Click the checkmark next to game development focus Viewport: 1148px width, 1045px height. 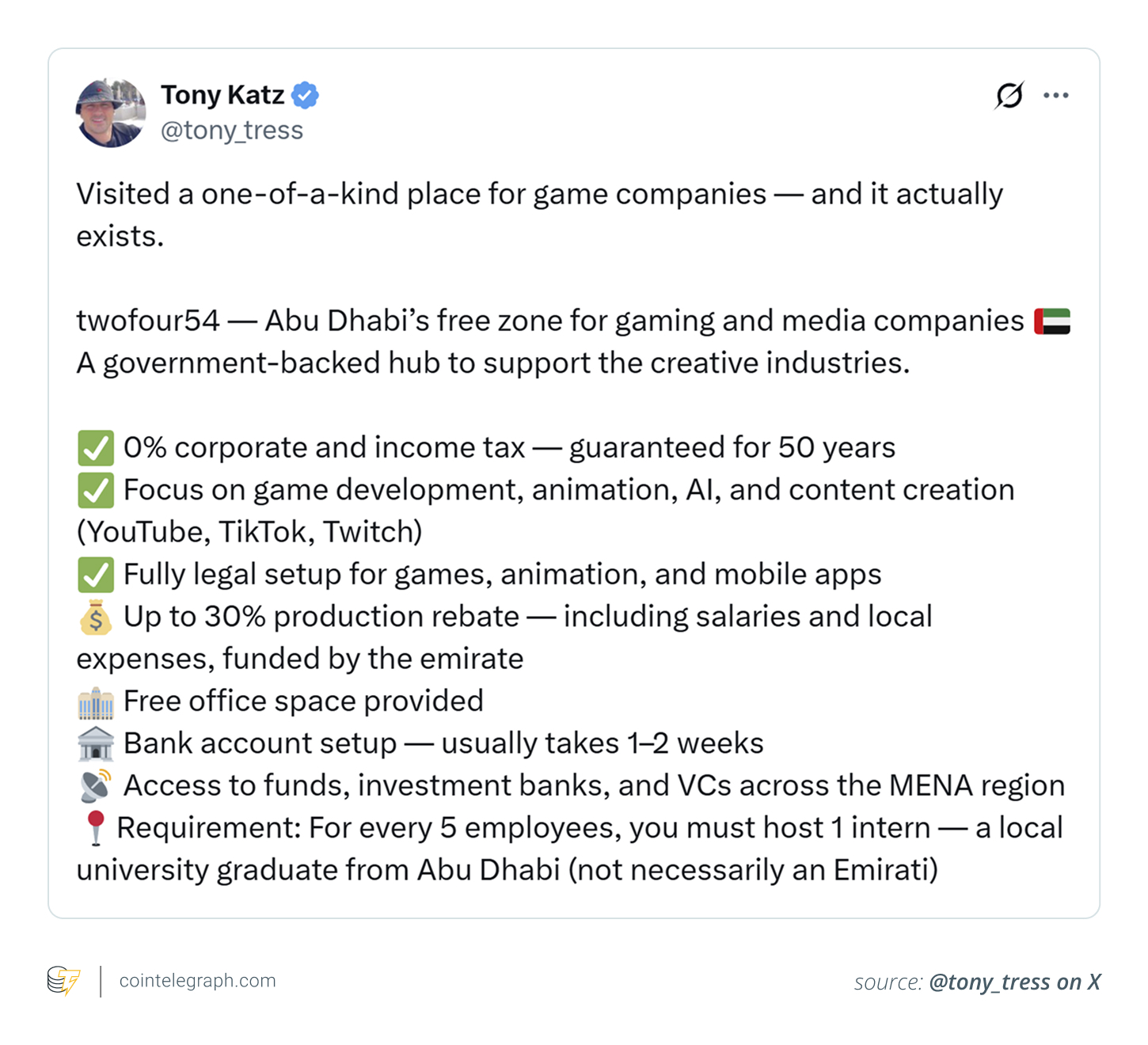click(95, 489)
